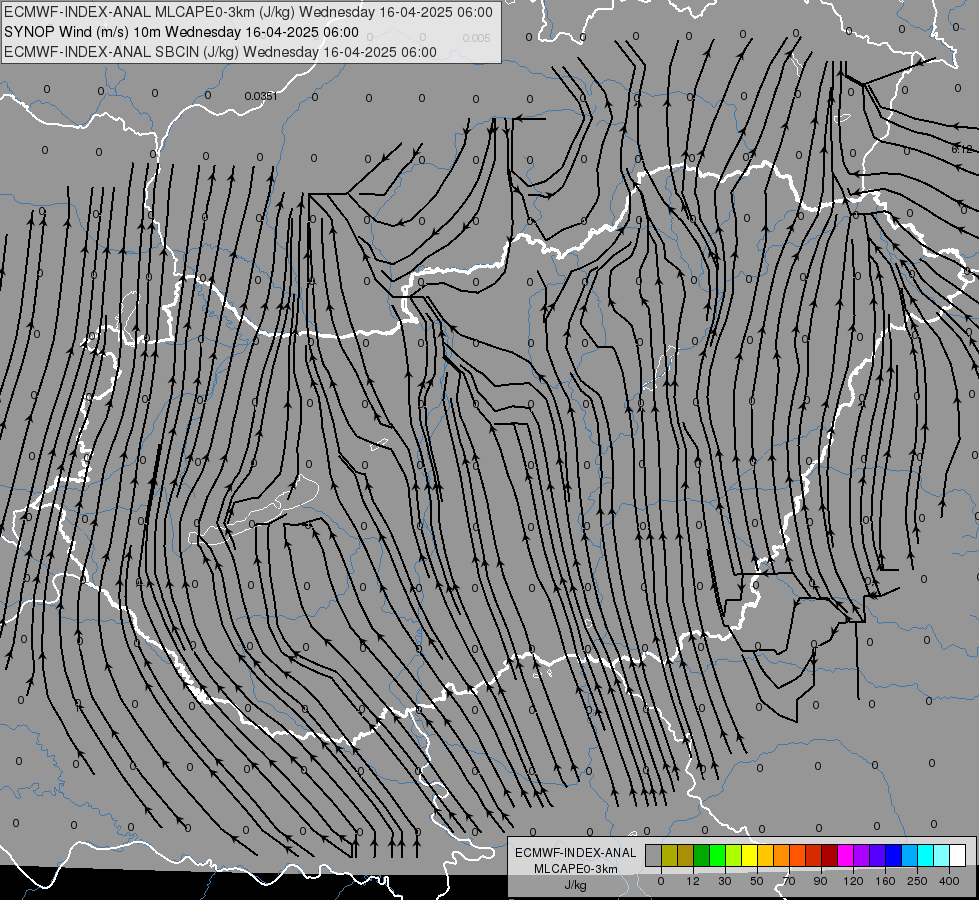Click the 250 tick label in legend
This screenshot has height=900, width=979.
tap(917, 881)
